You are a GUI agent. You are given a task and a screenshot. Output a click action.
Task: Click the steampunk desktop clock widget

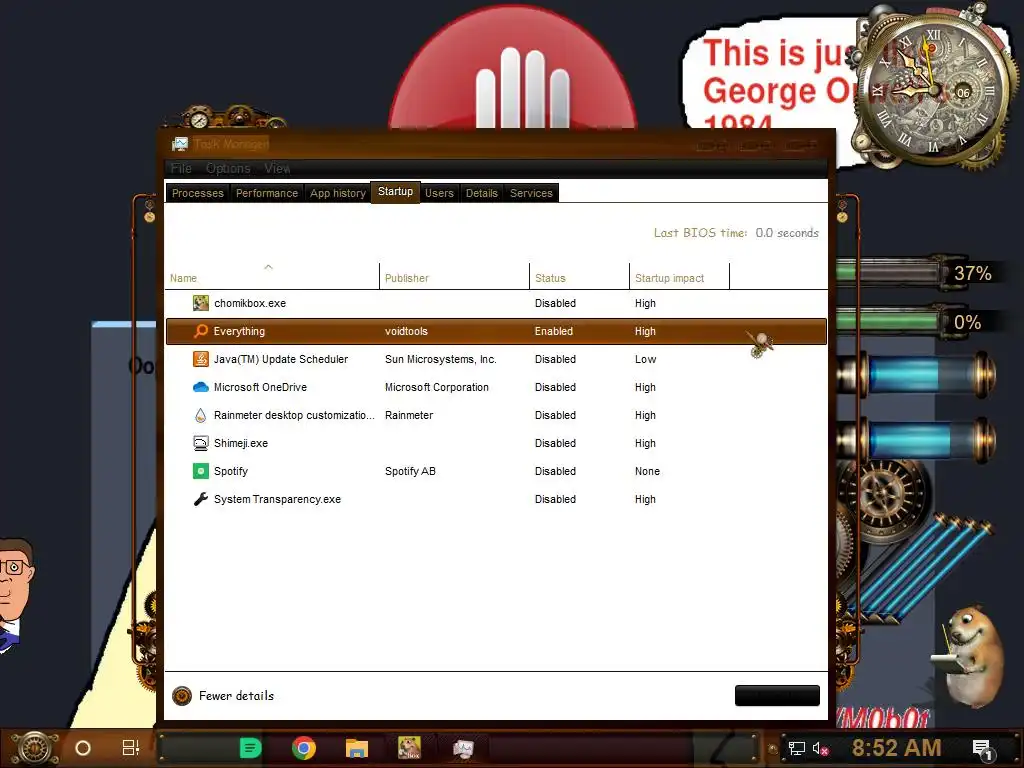(935, 91)
